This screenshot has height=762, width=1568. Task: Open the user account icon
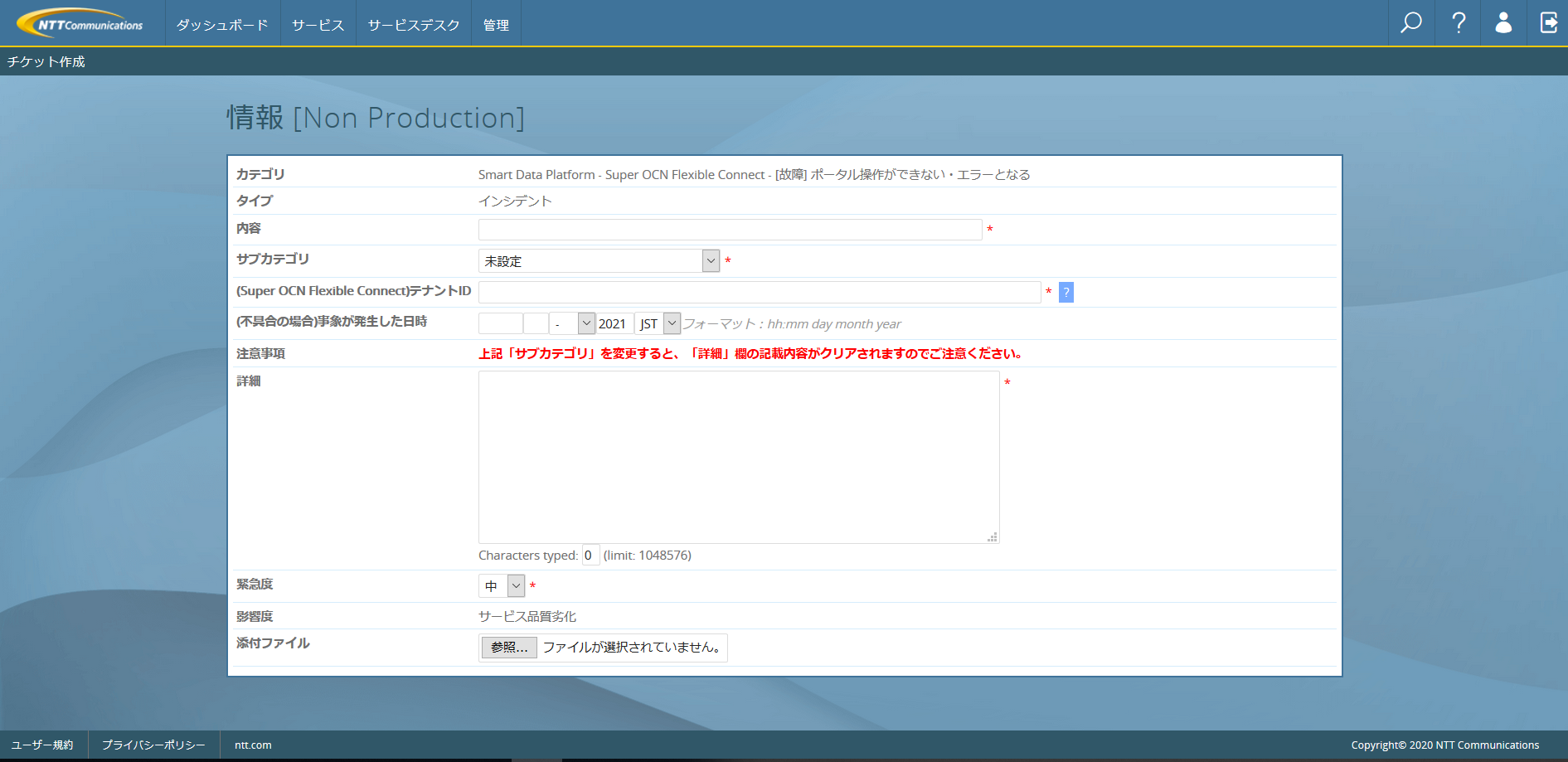click(1503, 23)
